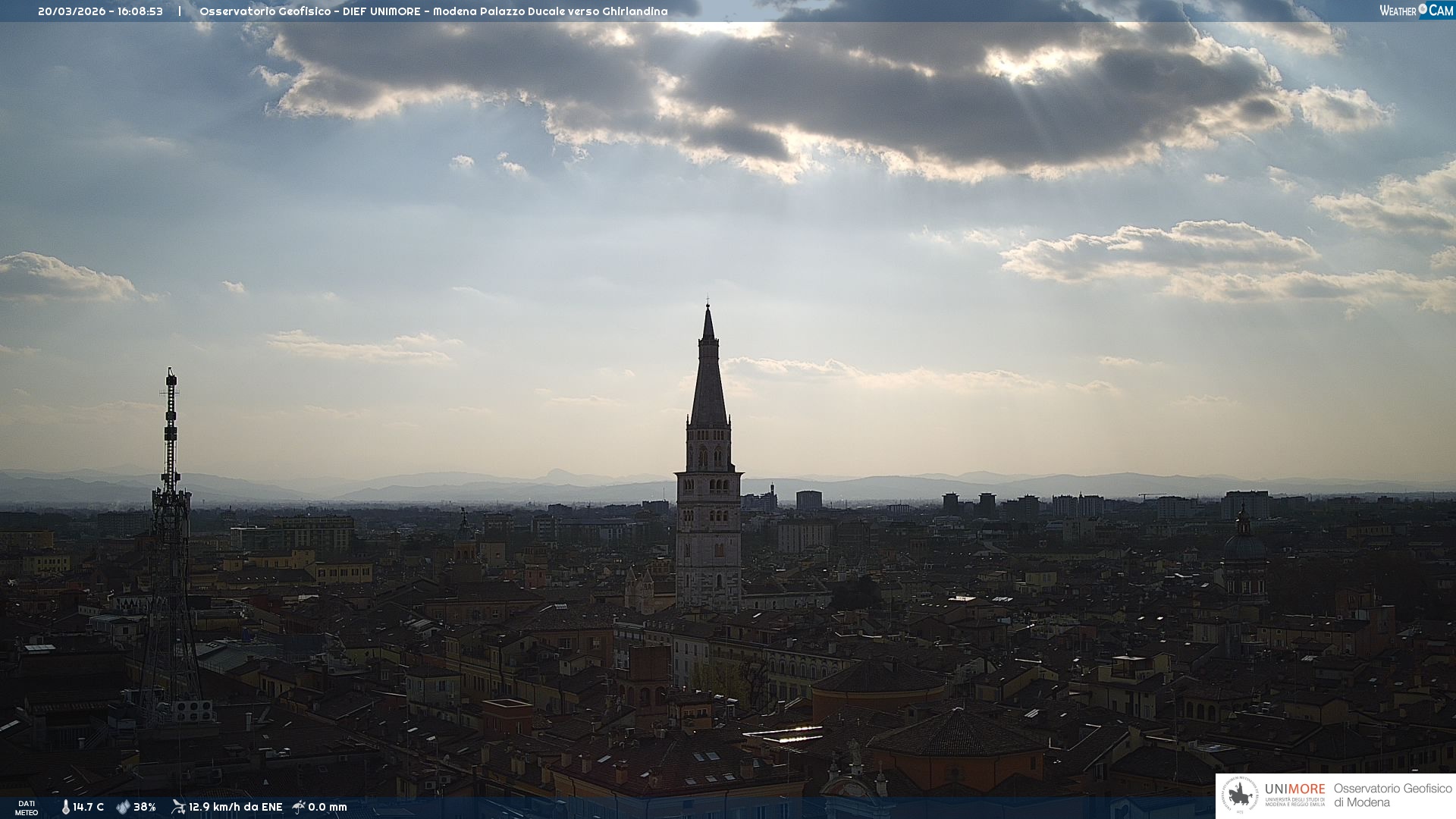This screenshot has width=1456, height=819.
Task: Click the 38% humidity value
Action: pos(144,807)
